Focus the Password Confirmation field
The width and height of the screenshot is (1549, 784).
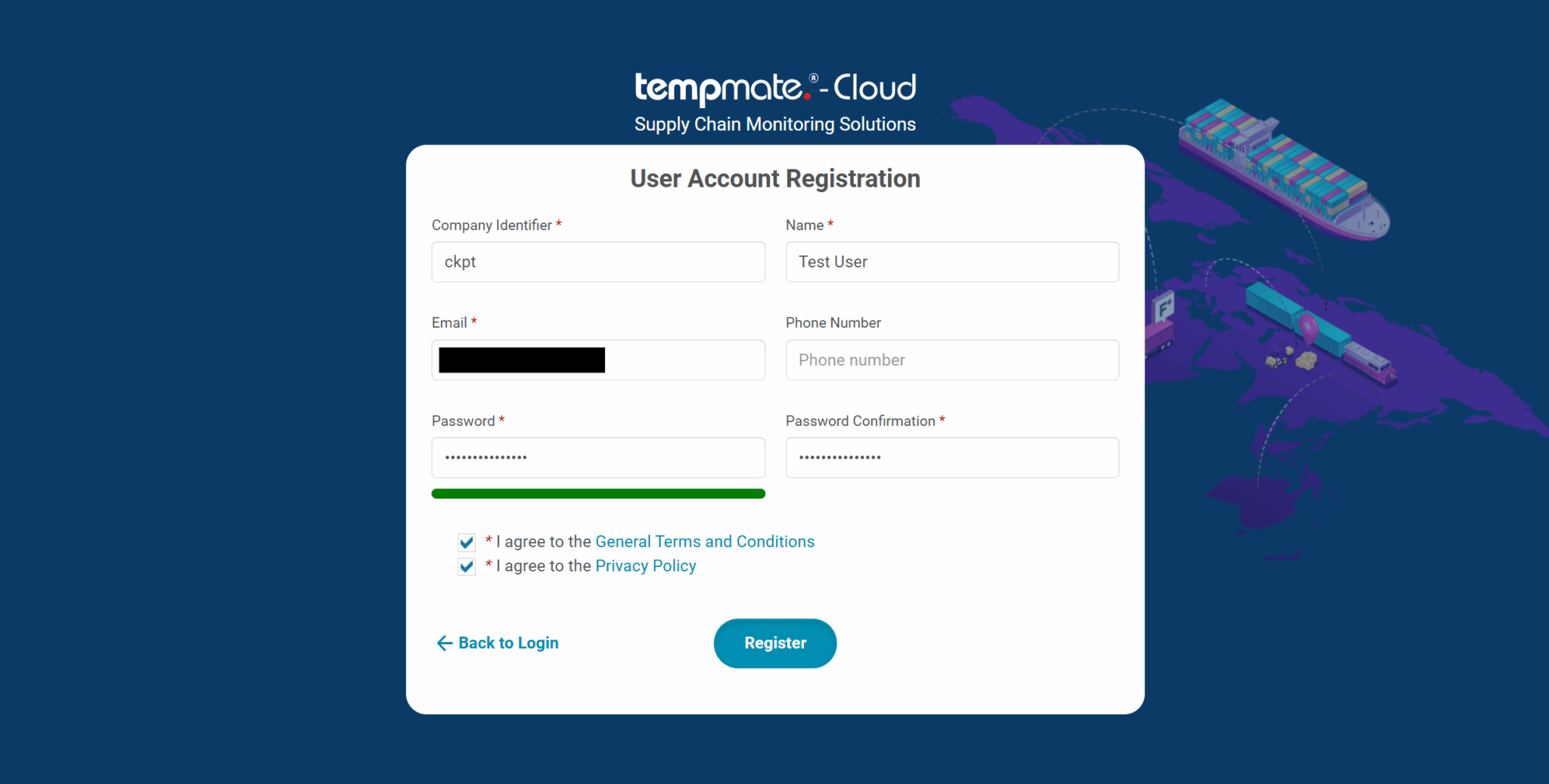pos(952,457)
